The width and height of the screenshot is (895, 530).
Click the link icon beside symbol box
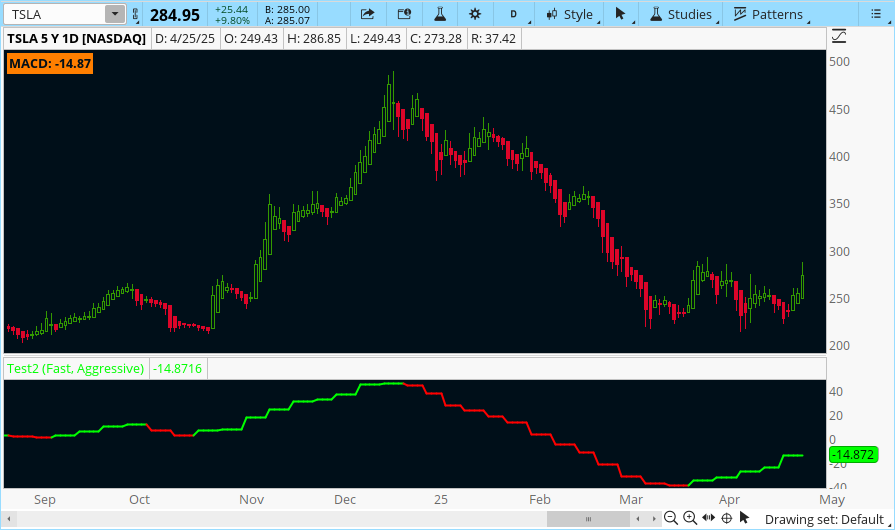click(135, 14)
